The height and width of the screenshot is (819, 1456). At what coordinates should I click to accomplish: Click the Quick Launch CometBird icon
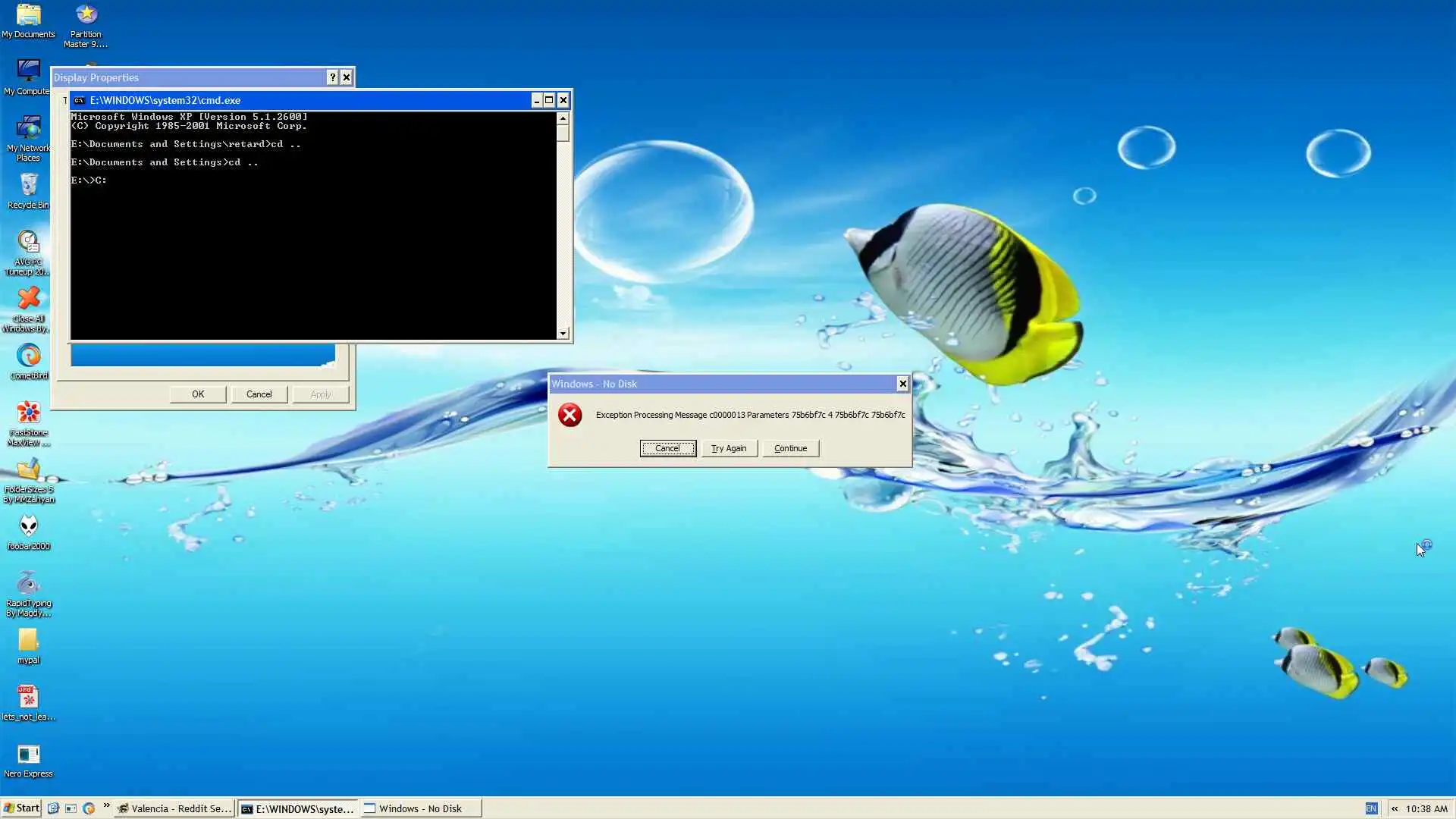89,808
